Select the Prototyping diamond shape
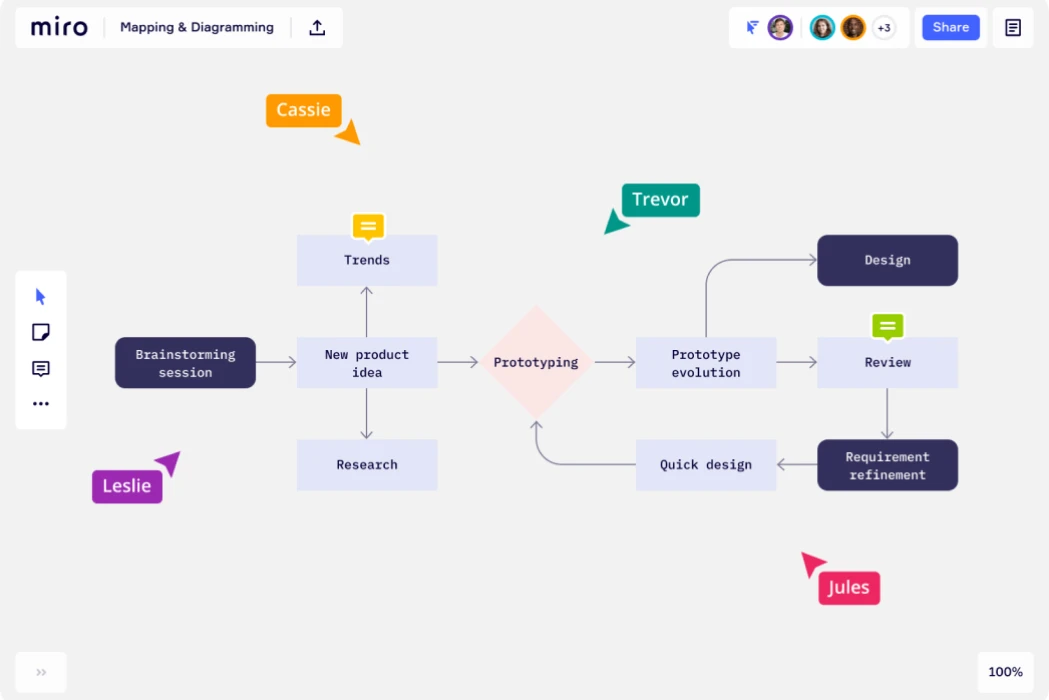Screen dimensions: 1049x700 click(536, 362)
